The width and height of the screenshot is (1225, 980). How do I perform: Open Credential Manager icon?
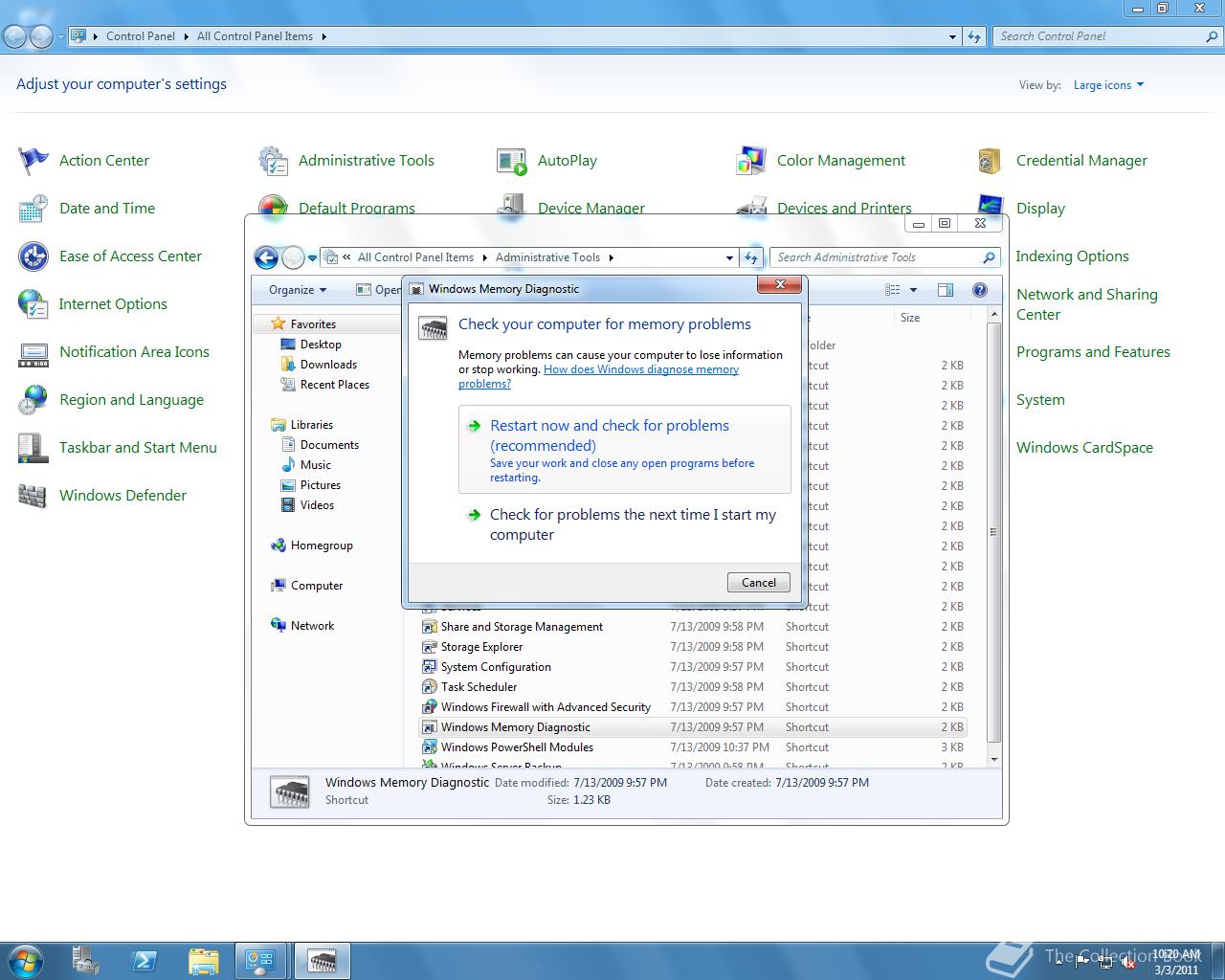pyautogui.click(x=991, y=161)
